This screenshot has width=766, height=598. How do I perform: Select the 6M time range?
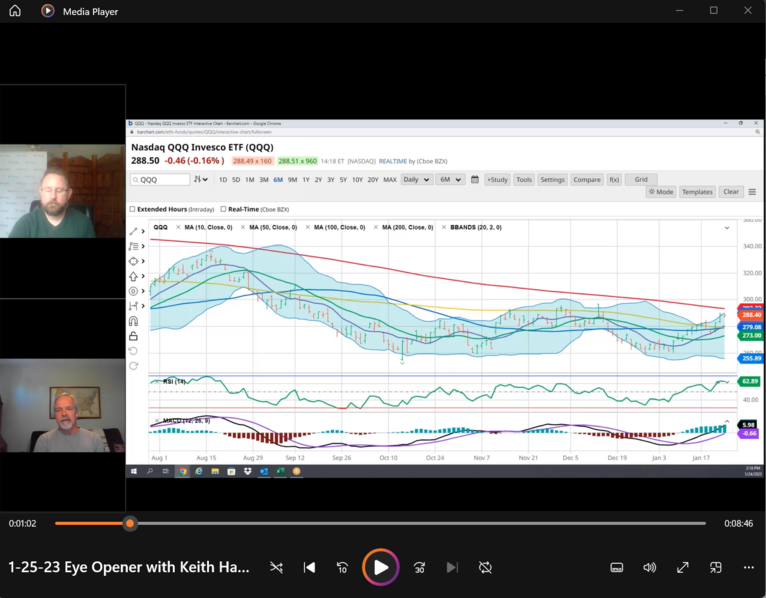[278, 180]
